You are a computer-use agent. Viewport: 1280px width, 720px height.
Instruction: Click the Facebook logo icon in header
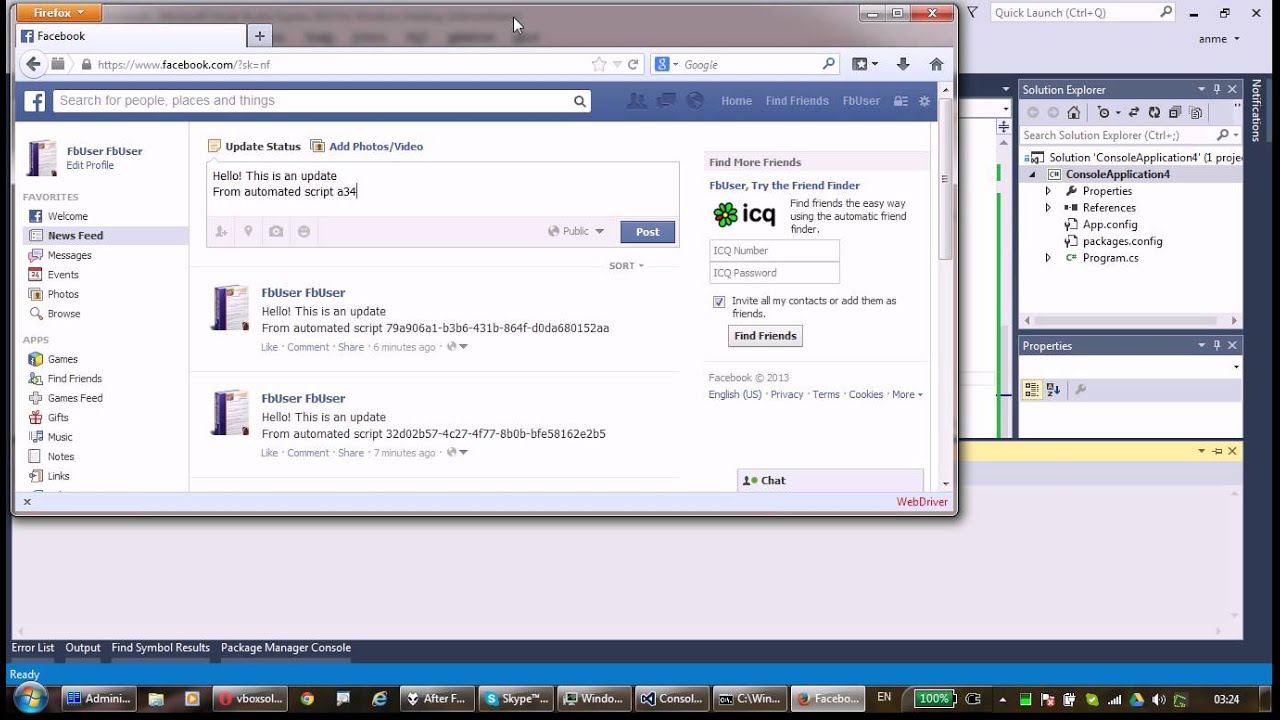pos(35,101)
